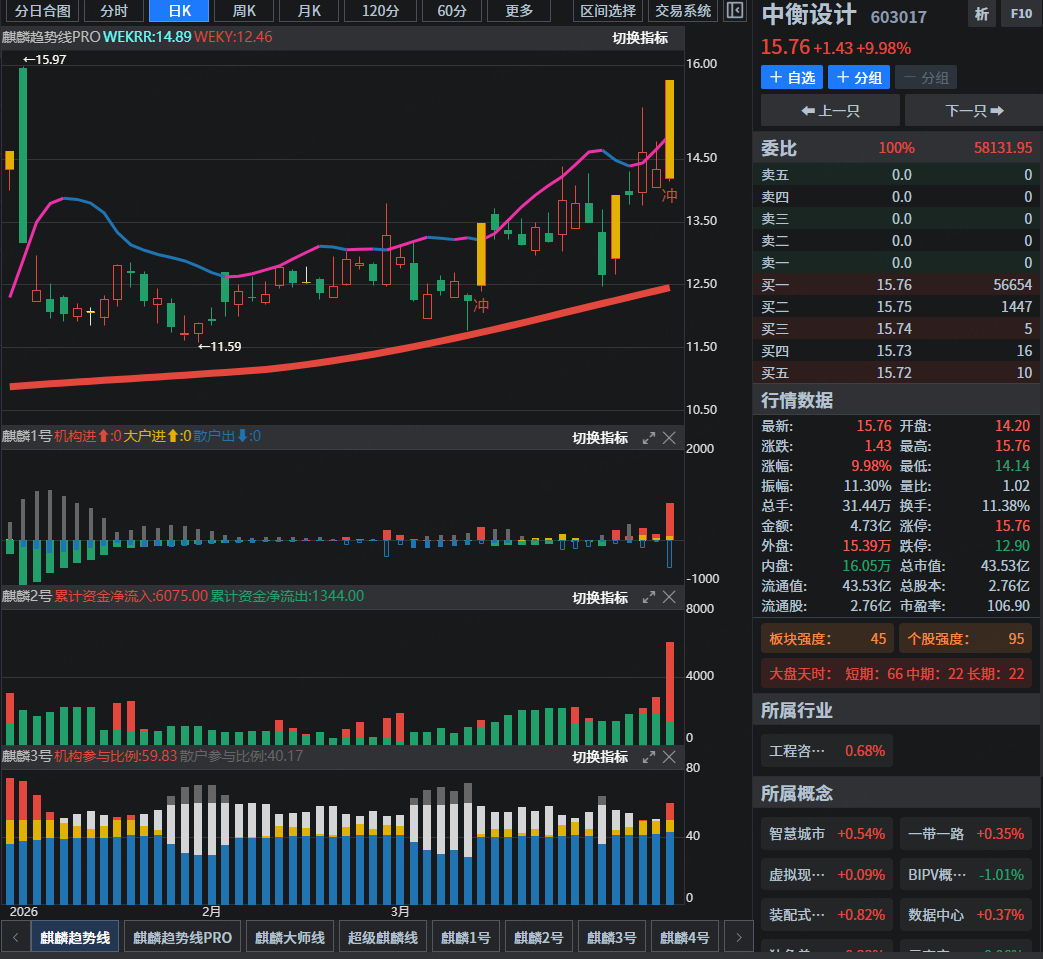Collapse the right sidebar with panel toggle icon
This screenshot has height=959, width=1043.
pos(735,11)
